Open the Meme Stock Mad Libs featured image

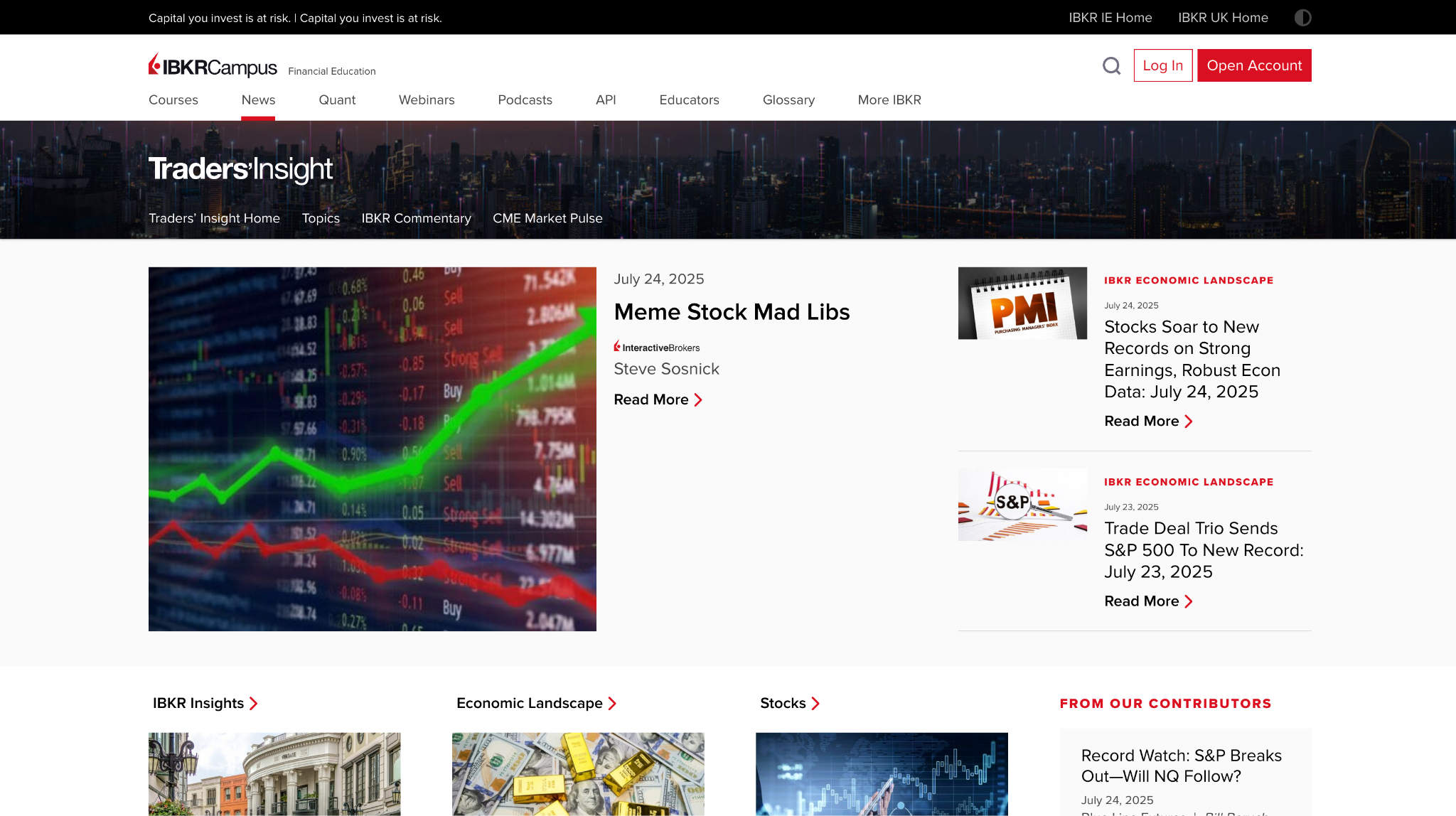pos(373,449)
